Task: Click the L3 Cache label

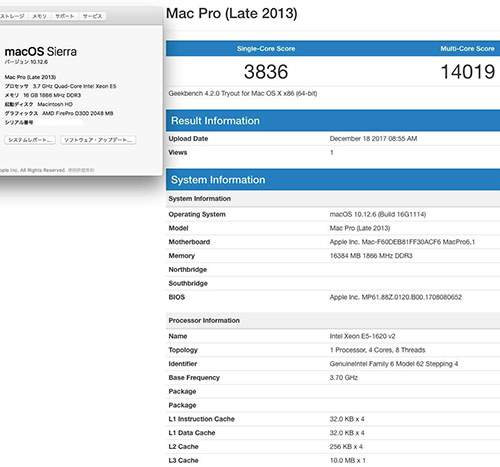Action: tap(184, 460)
